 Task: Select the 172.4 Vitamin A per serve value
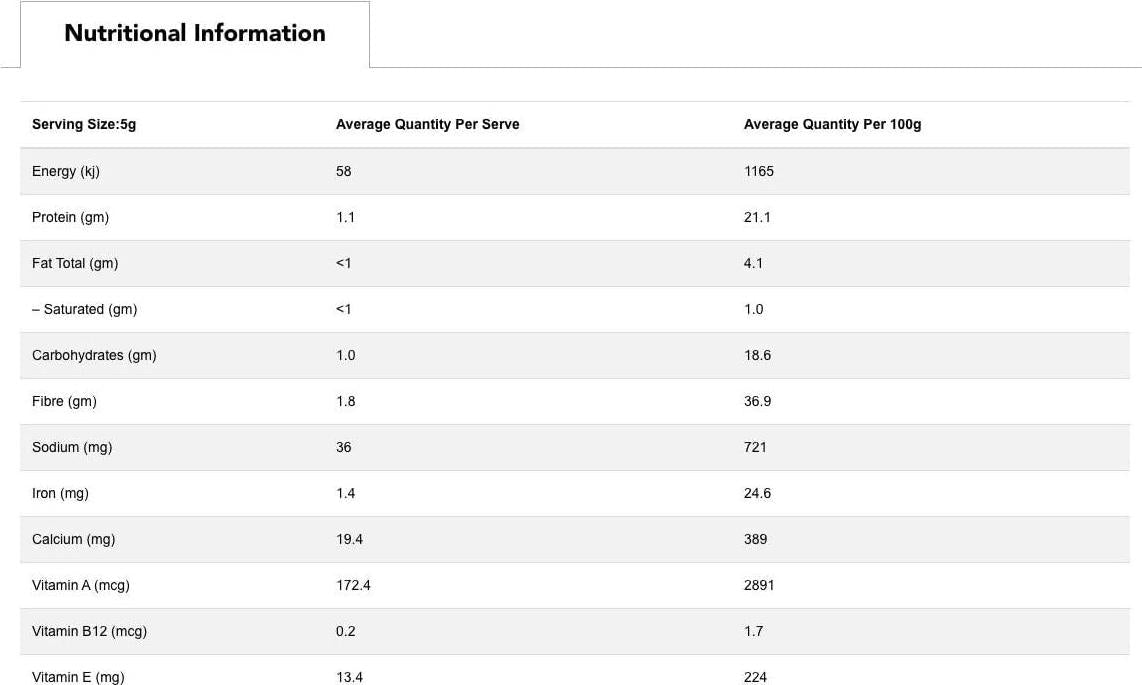click(x=353, y=585)
